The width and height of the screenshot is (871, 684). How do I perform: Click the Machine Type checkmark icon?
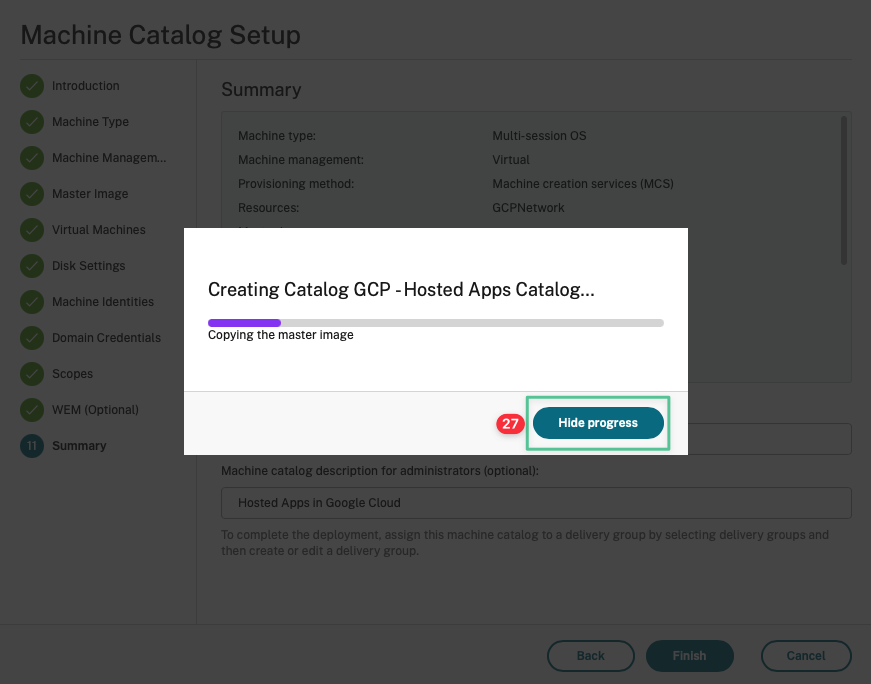[32, 122]
